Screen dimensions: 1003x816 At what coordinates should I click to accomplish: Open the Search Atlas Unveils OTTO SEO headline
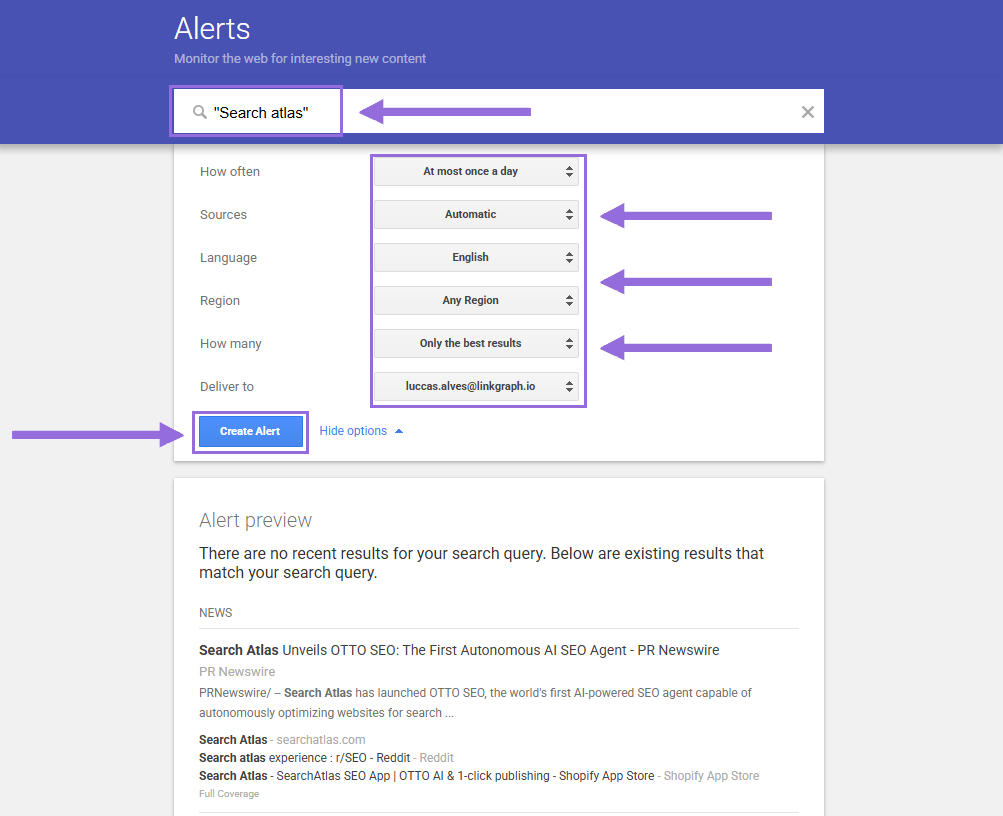tap(459, 650)
